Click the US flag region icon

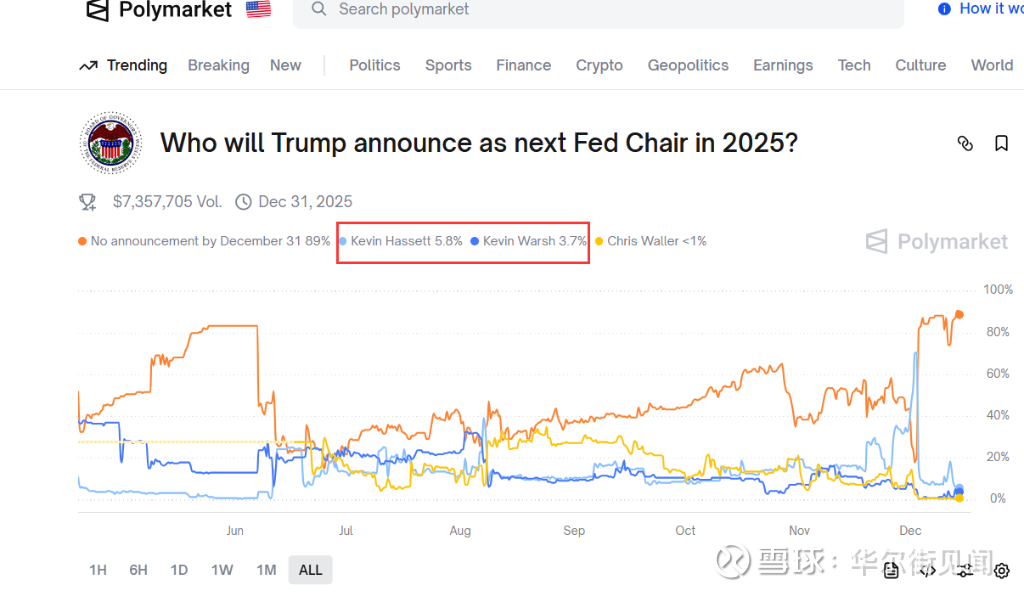coord(258,10)
